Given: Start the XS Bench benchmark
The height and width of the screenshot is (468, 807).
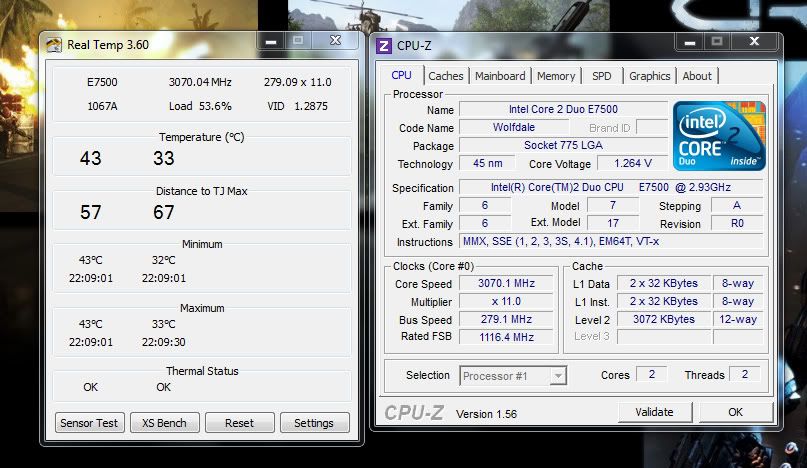Looking at the screenshot, I should click(x=165, y=423).
